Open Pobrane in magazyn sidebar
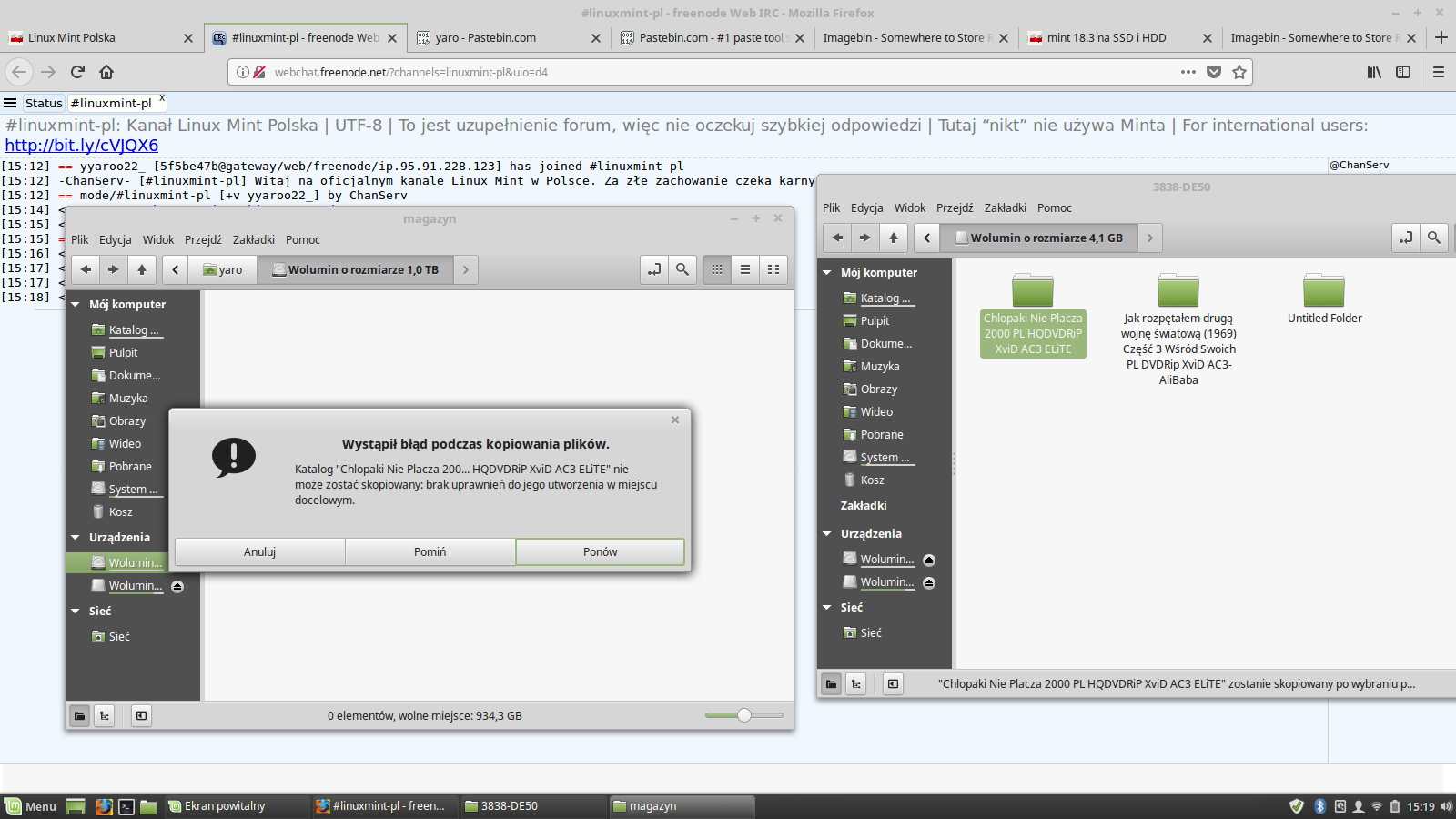1456x819 pixels. click(130, 467)
